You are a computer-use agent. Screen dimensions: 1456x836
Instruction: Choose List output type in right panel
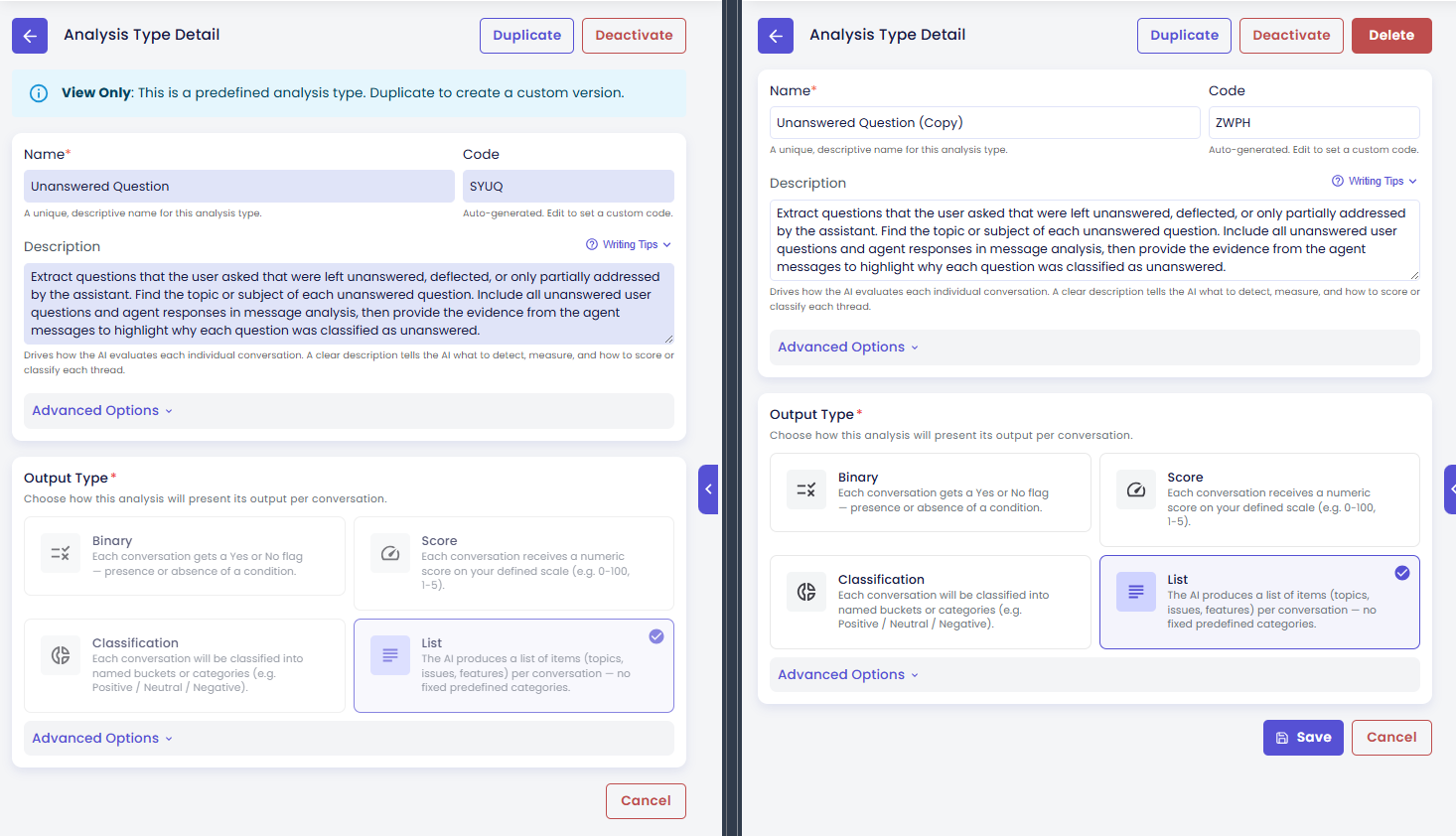click(1259, 602)
